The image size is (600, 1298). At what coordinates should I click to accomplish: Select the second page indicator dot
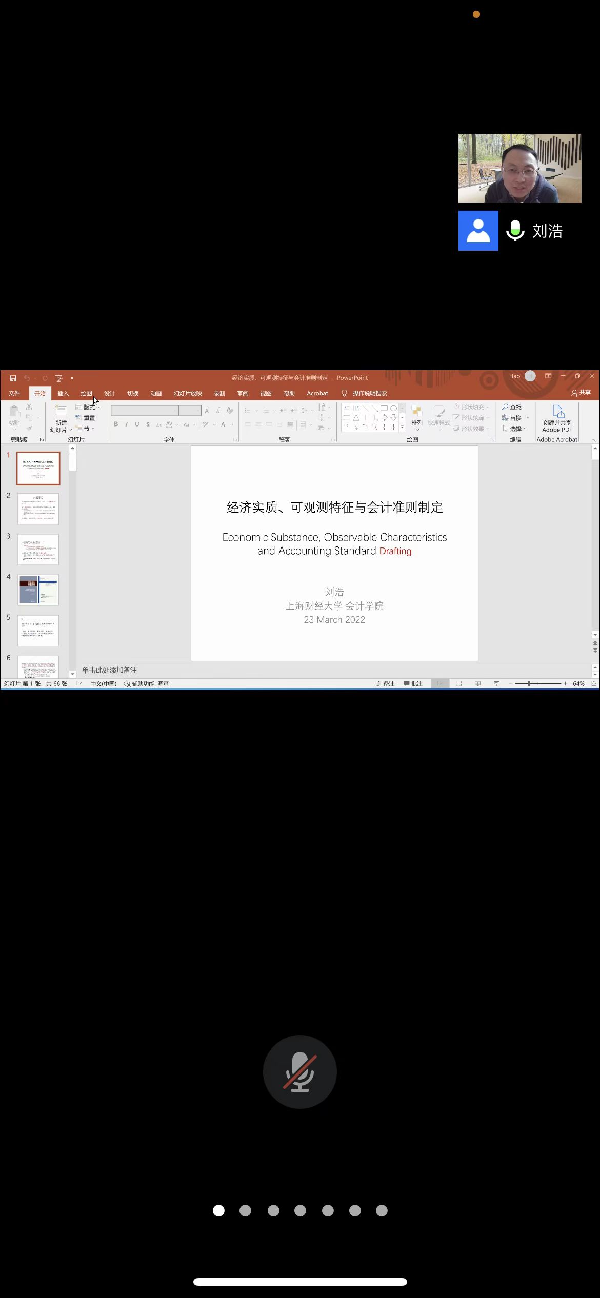[245, 1210]
